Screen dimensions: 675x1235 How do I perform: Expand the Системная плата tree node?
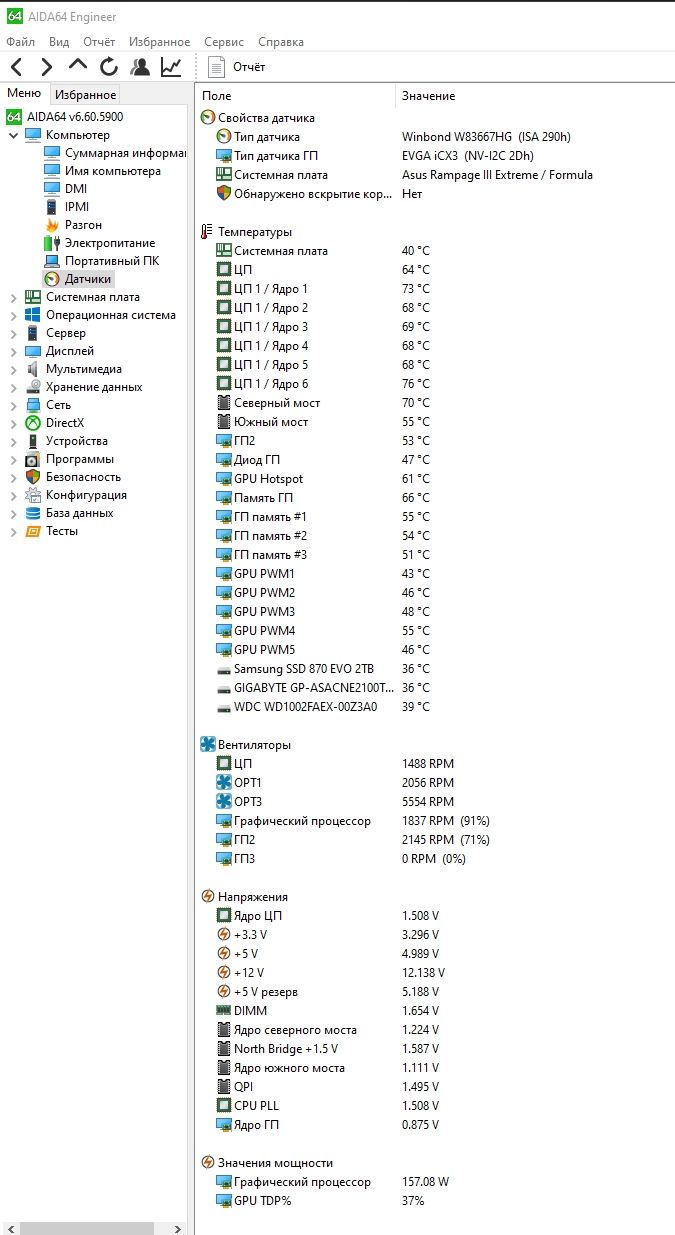(x=13, y=297)
